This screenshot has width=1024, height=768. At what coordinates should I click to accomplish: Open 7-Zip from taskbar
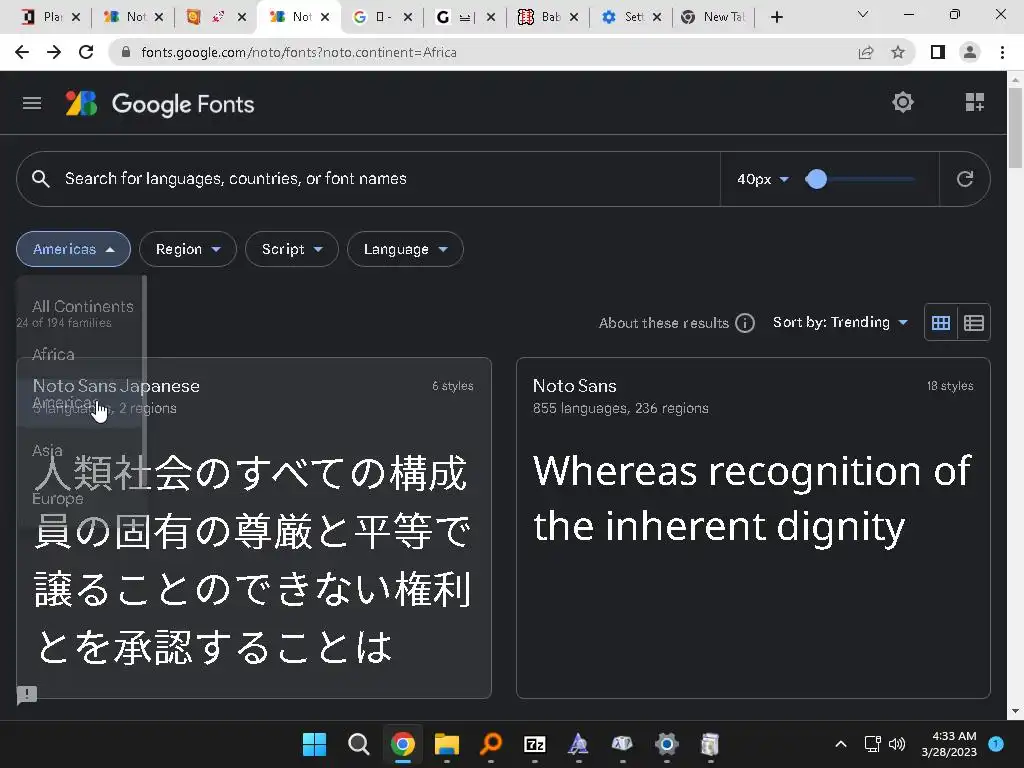[x=535, y=744]
